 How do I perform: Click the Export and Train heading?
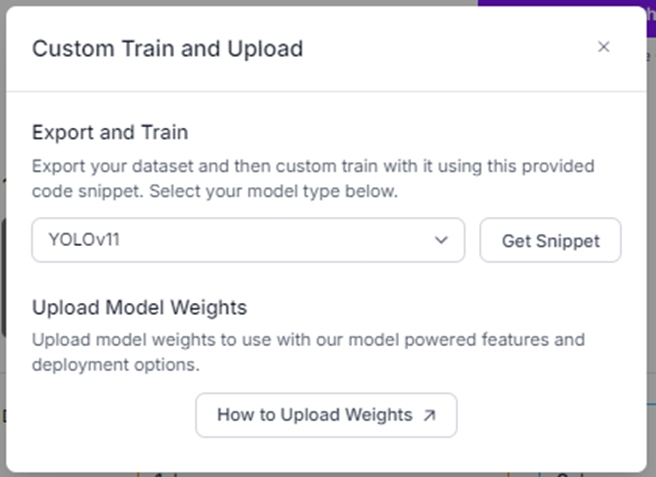110,132
